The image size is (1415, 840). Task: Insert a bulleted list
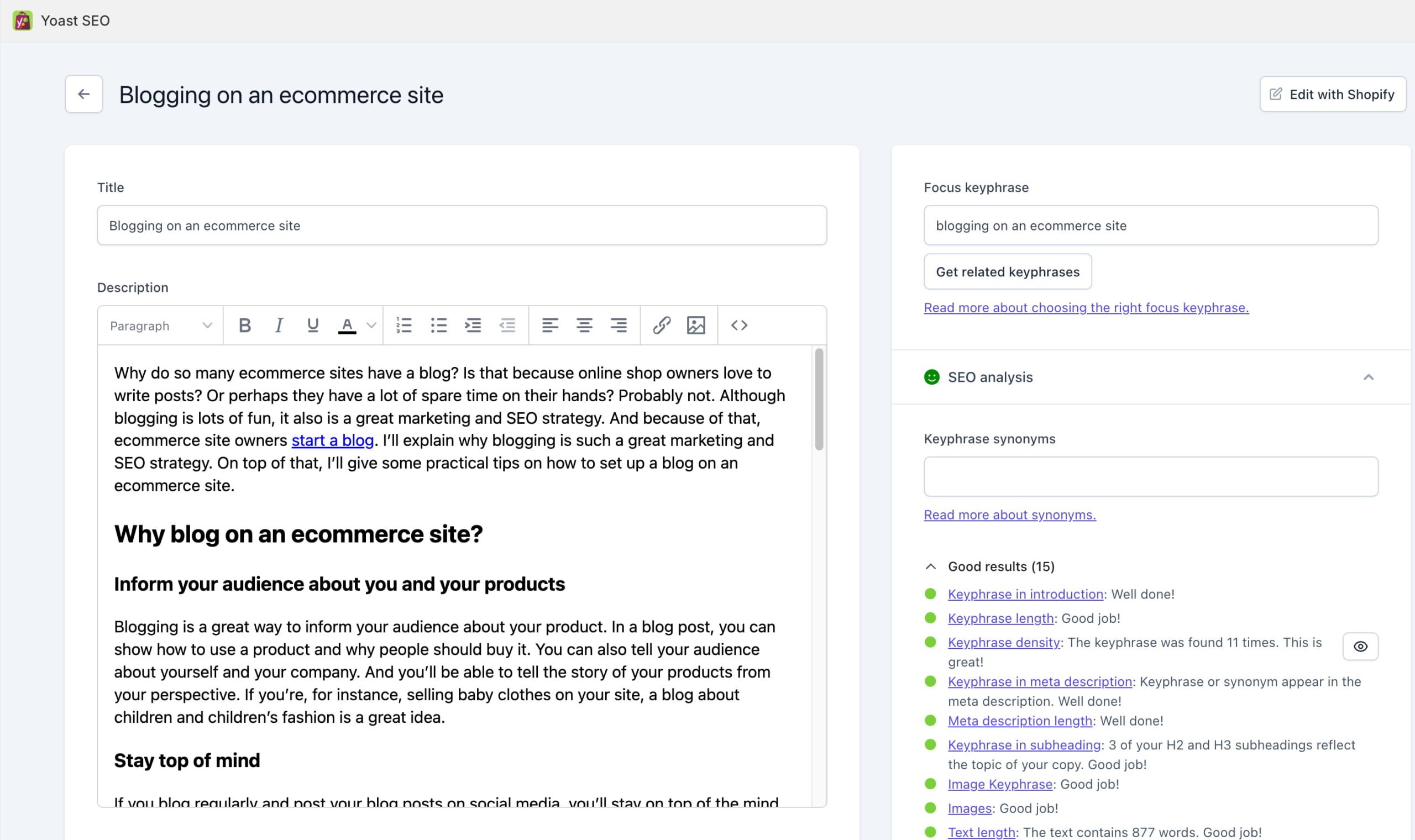438,326
